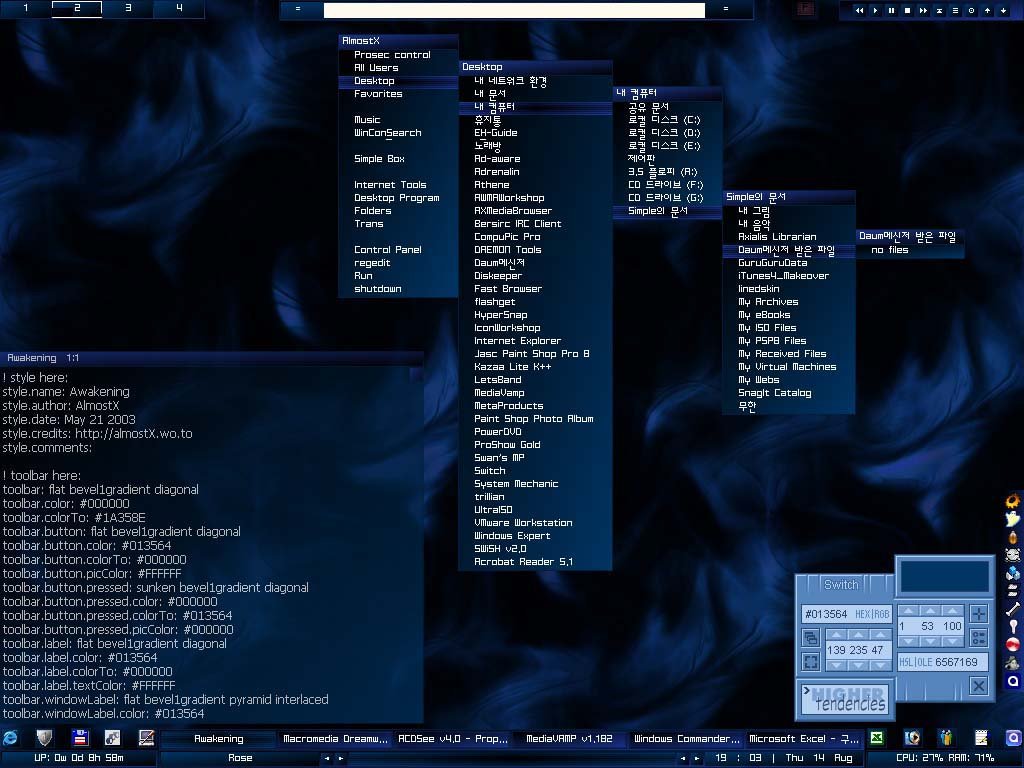Click the circular options icon in media bar
1024x768 pixels.
(x=971, y=10)
